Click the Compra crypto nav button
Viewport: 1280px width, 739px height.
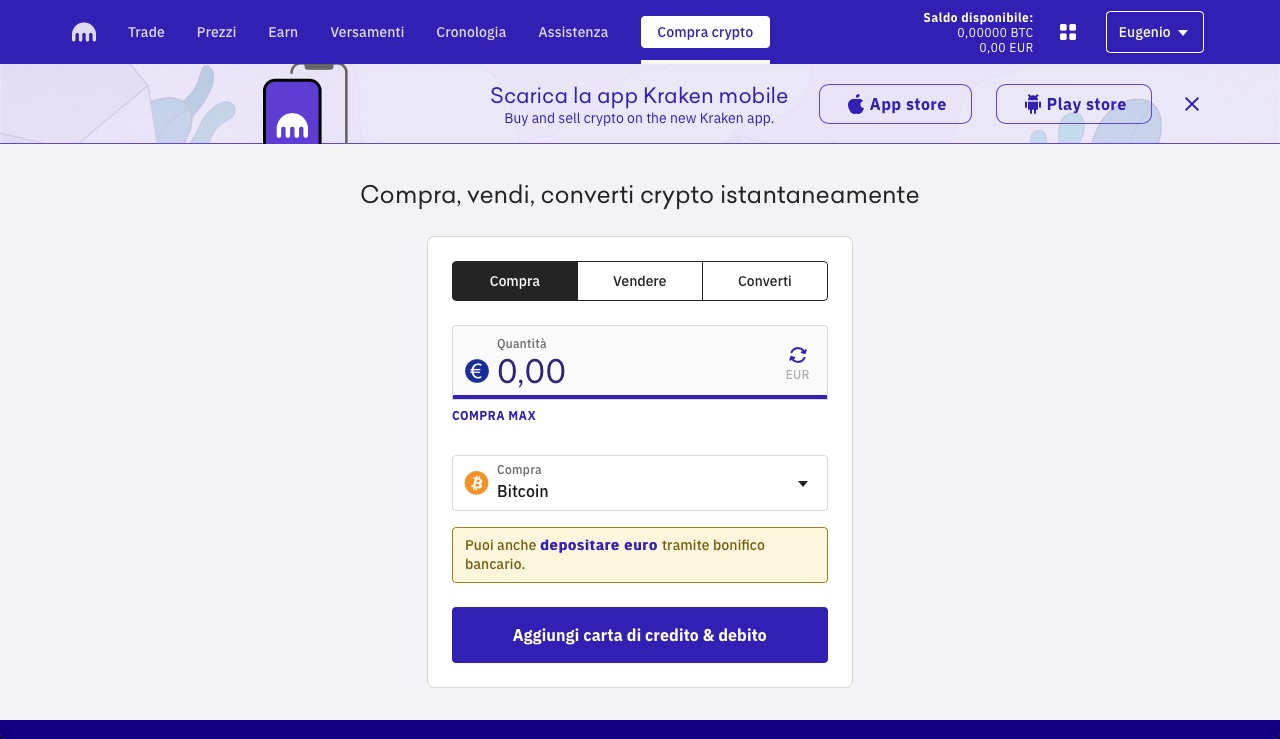tap(705, 32)
